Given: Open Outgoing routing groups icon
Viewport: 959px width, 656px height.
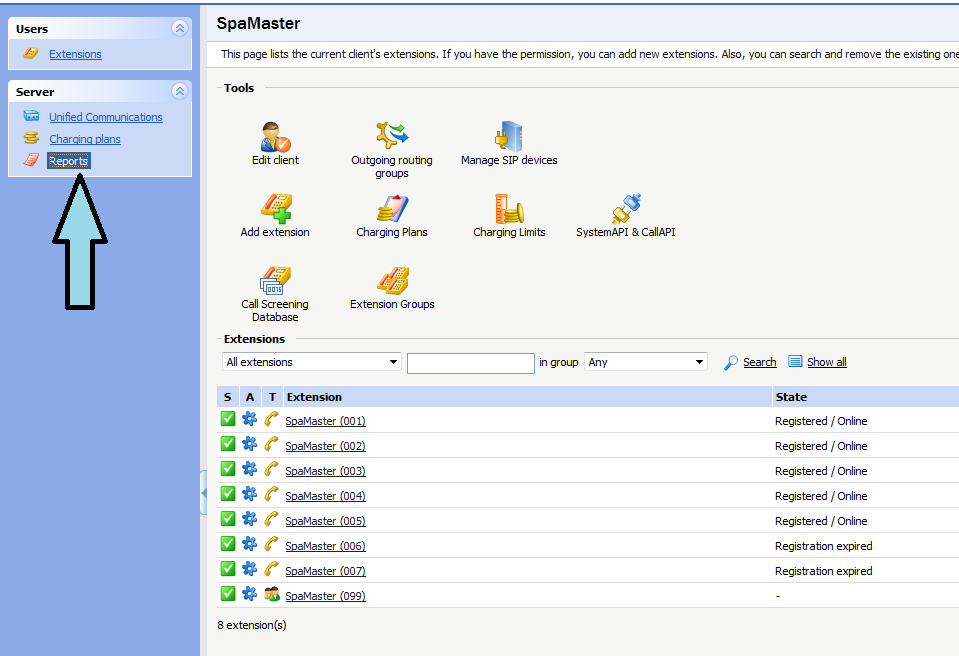Looking at the screenshot, I should point(391,137).
